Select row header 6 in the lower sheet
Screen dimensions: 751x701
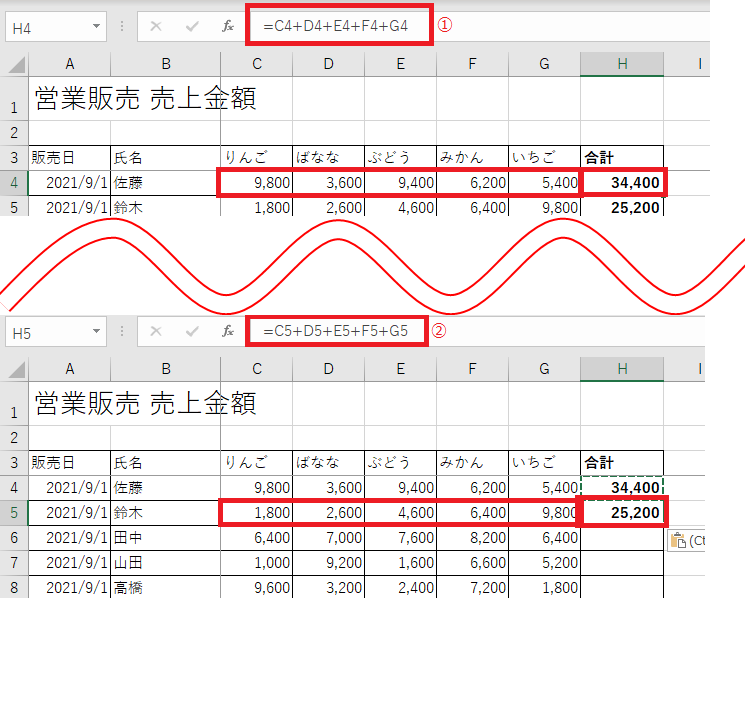(14, 538)
